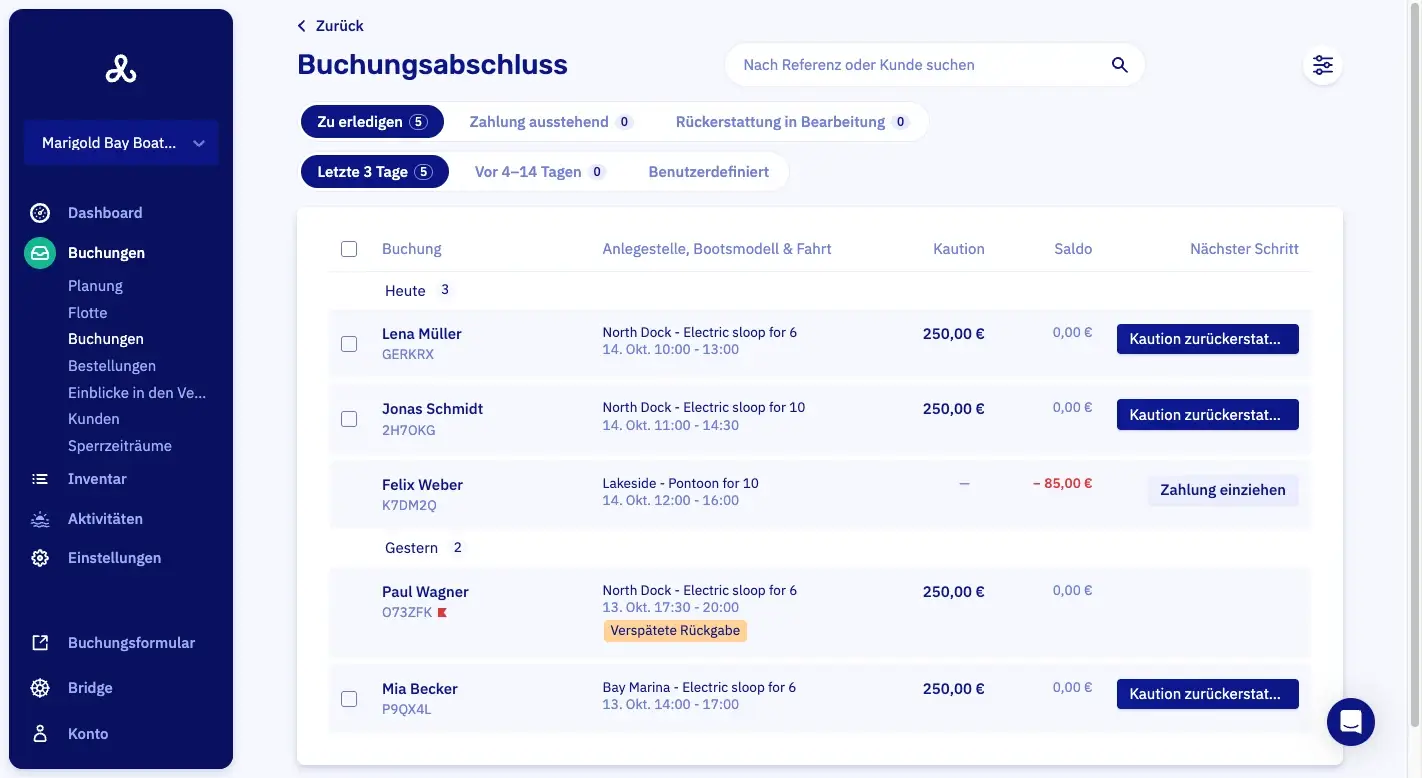
Task: Open the Aktivitäten sidebar section
Action: (105, 519)
